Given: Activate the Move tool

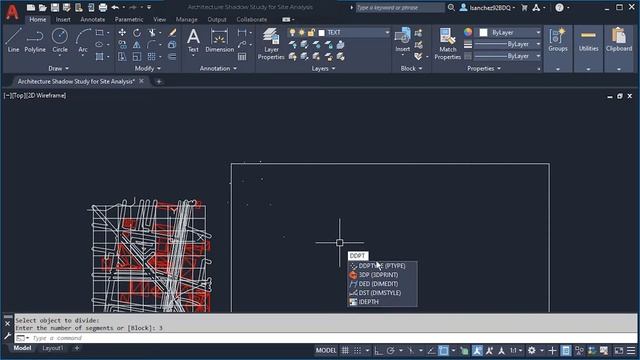Looking at the screenshot, I should pos(122,33).
